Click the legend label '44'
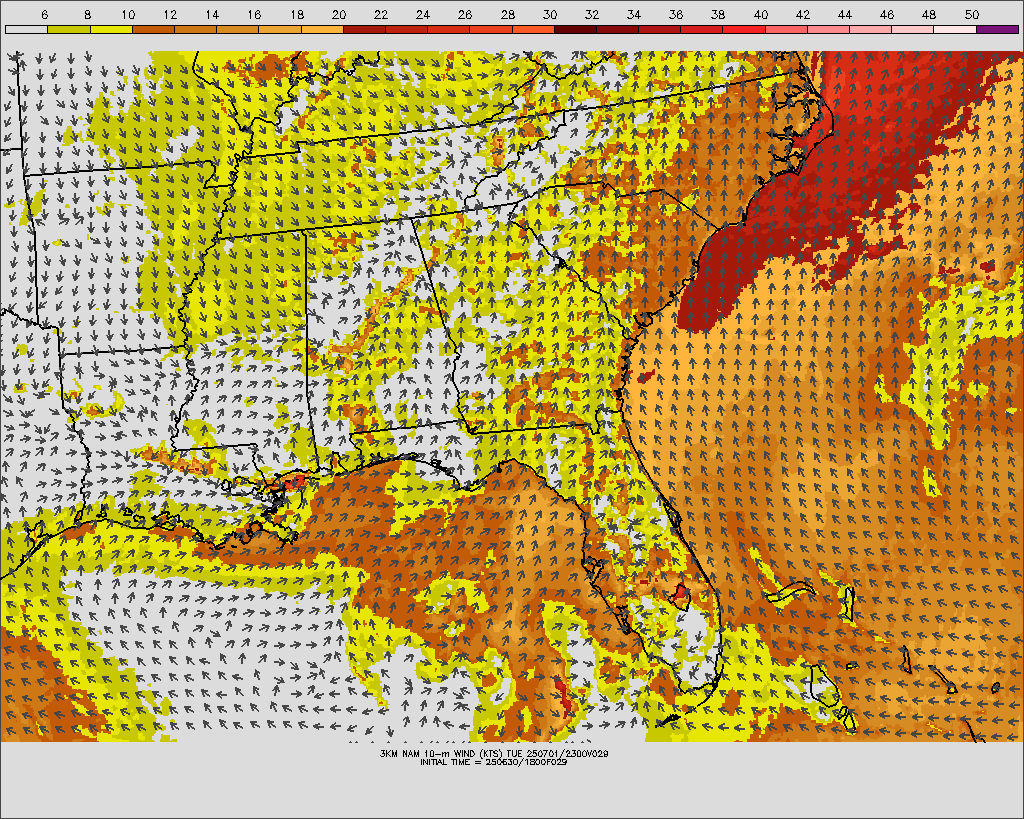The width and height of the screenshot is (1024, 819). (845, 14)
